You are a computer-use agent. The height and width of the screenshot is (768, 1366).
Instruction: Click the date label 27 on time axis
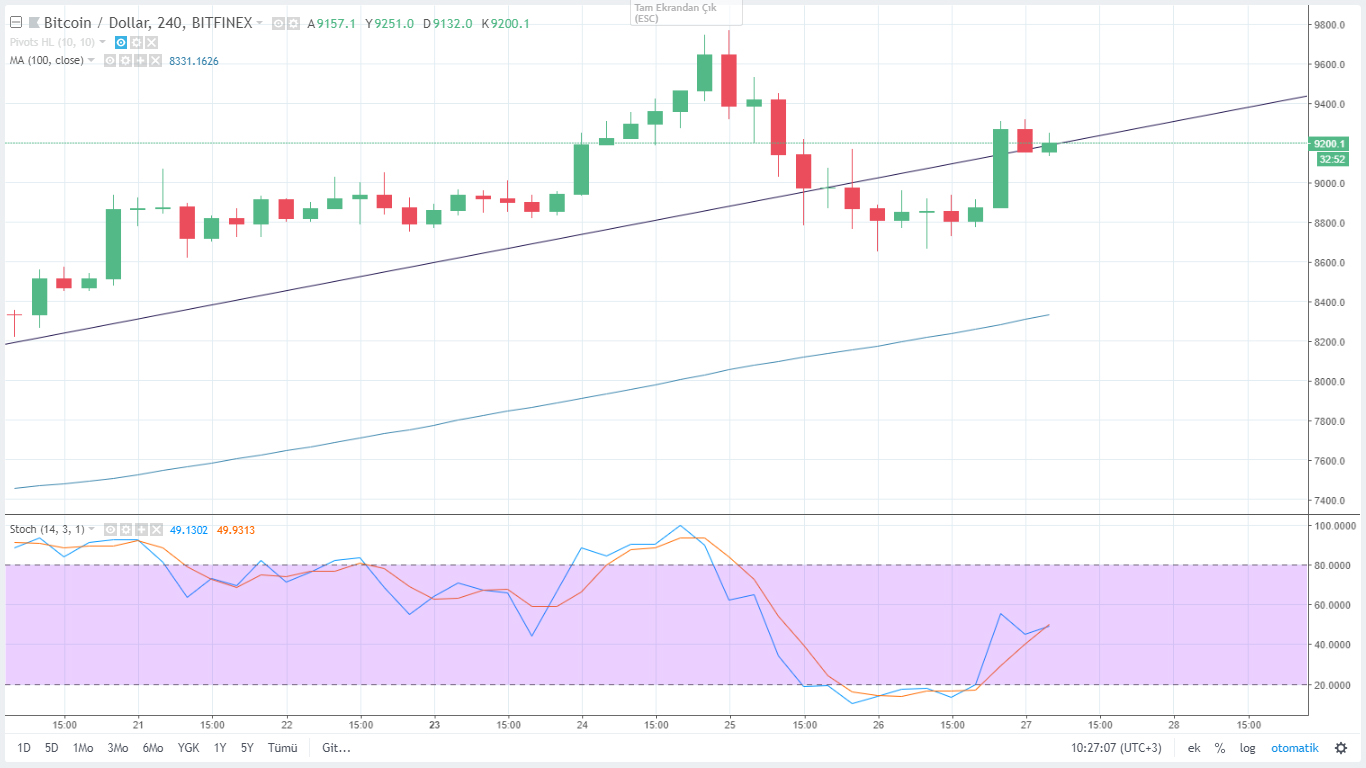click(1026, 724)
